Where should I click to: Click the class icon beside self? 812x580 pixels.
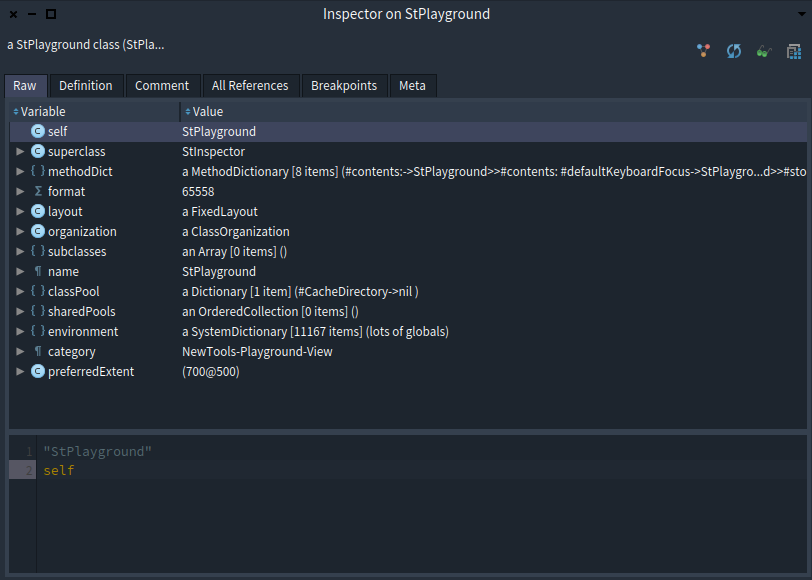point(38,131)
